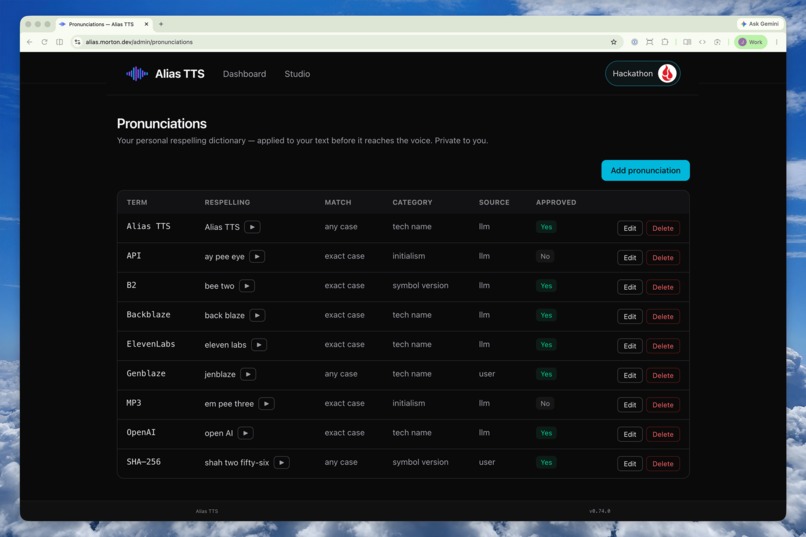Viewport: 806px width, 537px height.
Task: Open the Work profile chip
Action: 750,42
